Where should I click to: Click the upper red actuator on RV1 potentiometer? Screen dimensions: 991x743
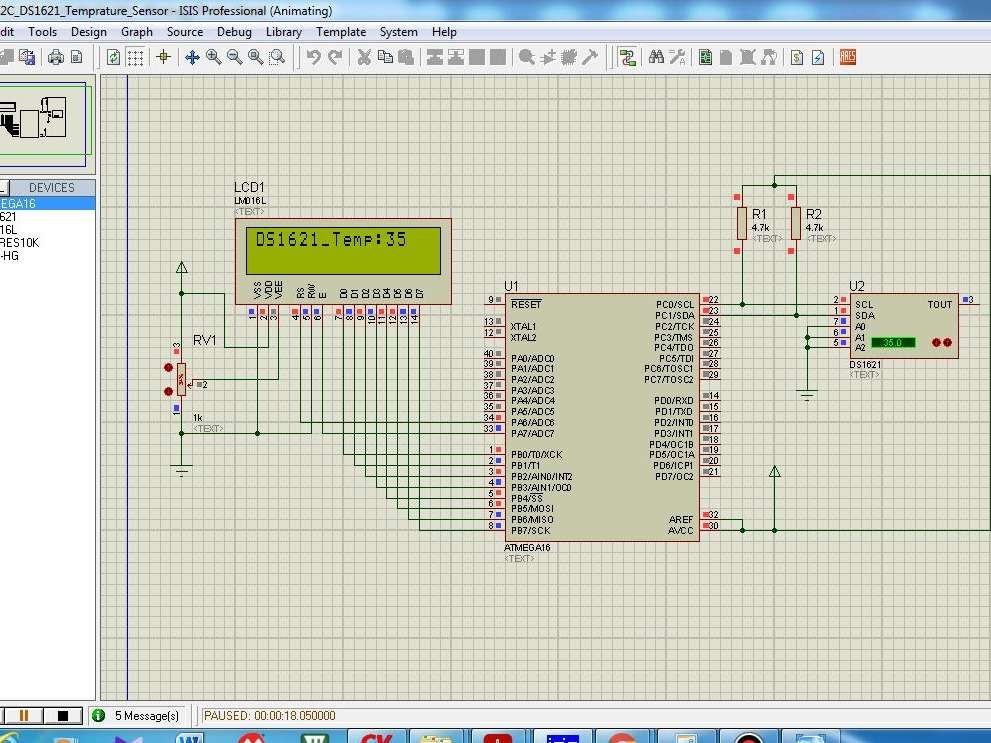(168, 367)
